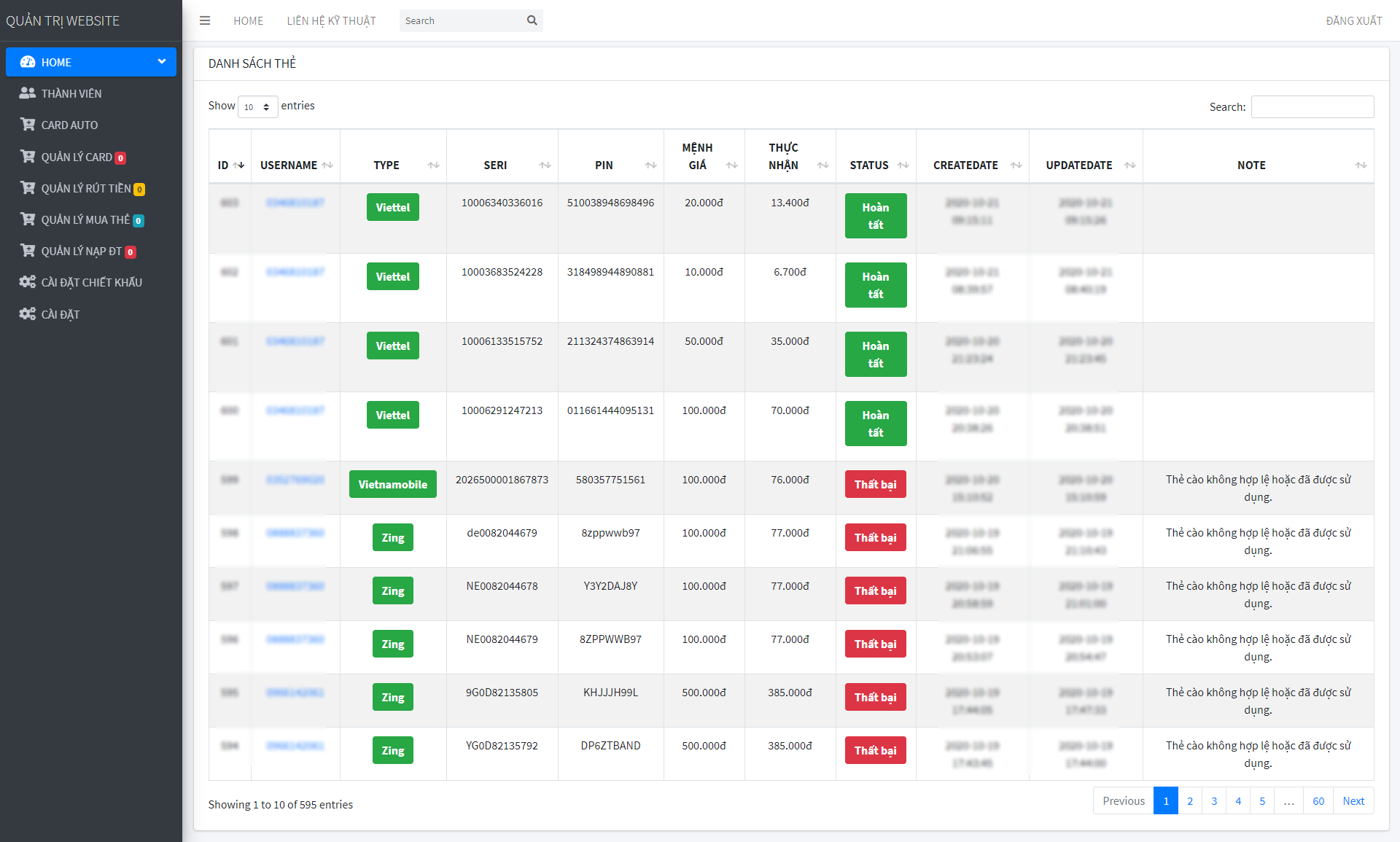The width and height of the screenshot is (1400, 842).
Task: Open the Show entries count dropdown
Action: [257, 107]
